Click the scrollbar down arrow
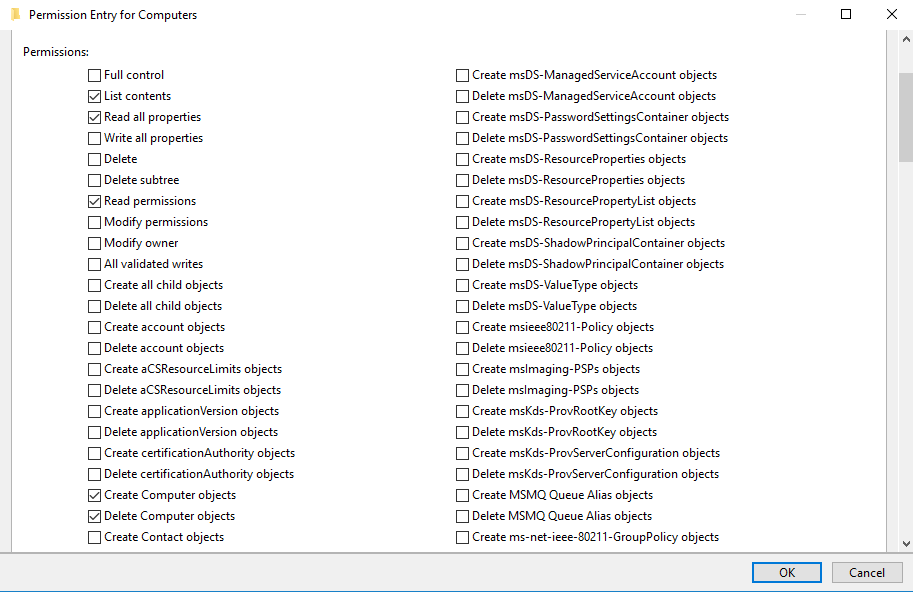 [905, 543]
